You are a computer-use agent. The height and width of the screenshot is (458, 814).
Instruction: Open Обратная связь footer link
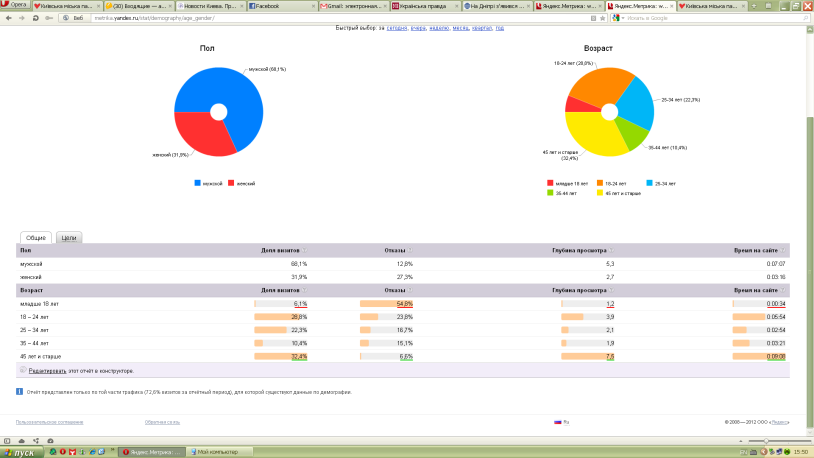(162, 422)
